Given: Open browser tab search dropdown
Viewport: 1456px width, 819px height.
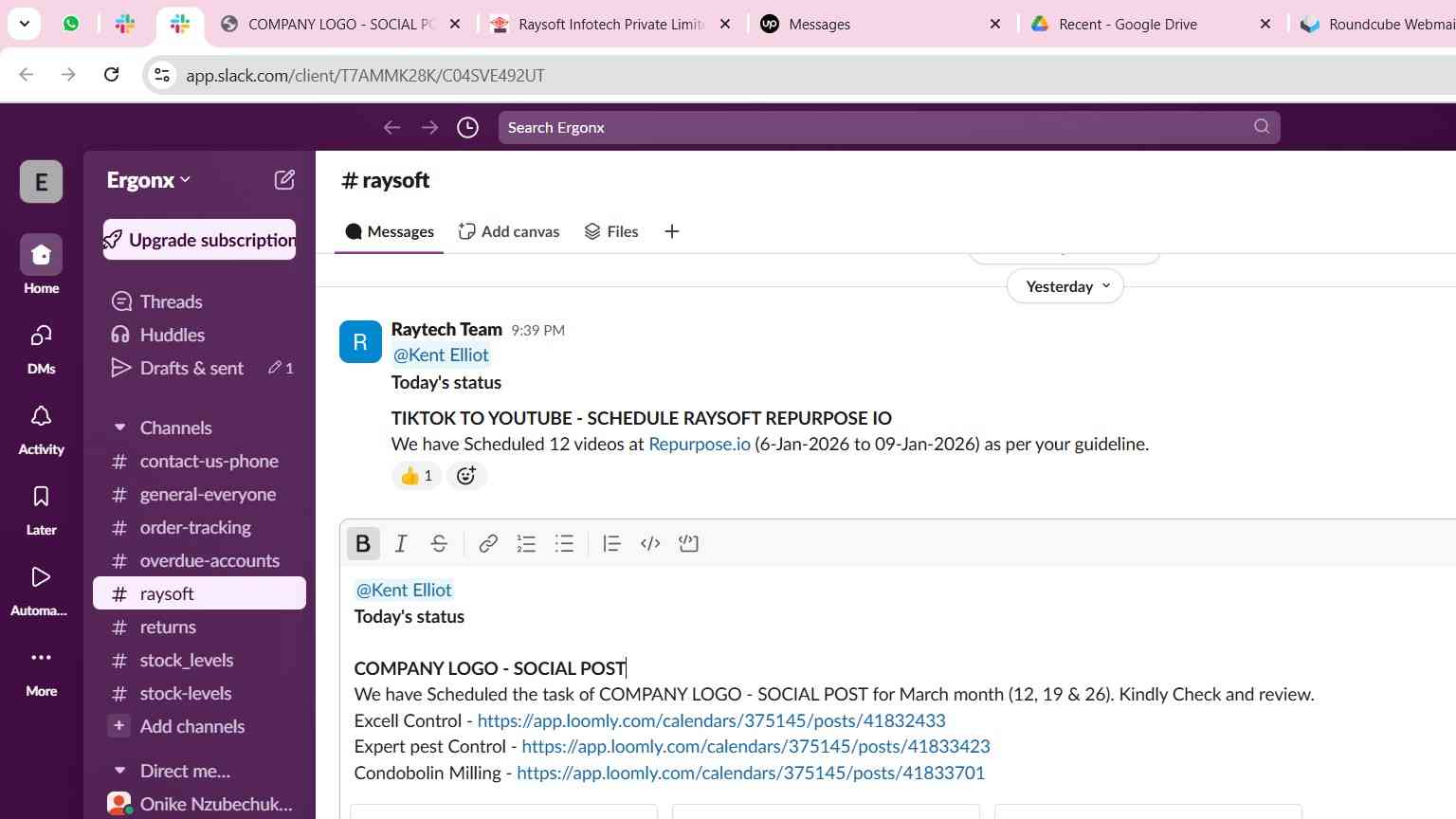Looking at the screenshot, I should (x=24, y=24).
